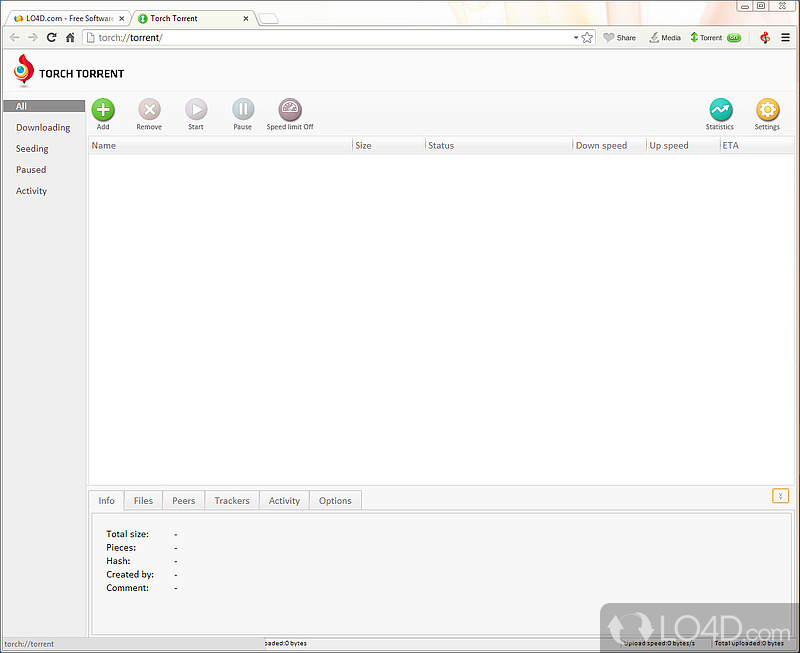Click the Torch Torrent logo

pos(69,71)
